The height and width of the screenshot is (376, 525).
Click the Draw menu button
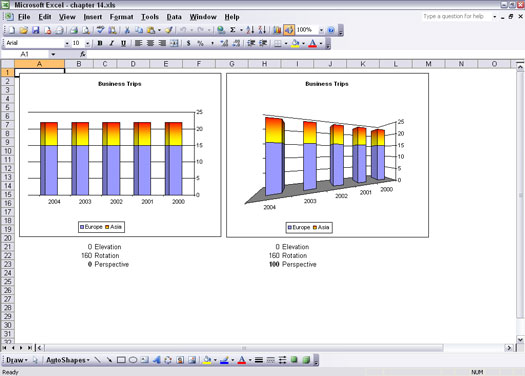(17, 360)
